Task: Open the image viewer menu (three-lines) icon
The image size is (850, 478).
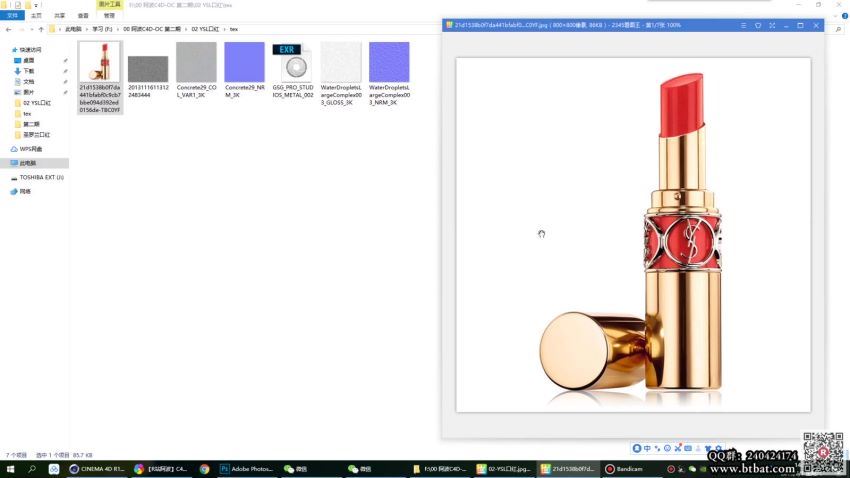Action: tap(743, 25)
